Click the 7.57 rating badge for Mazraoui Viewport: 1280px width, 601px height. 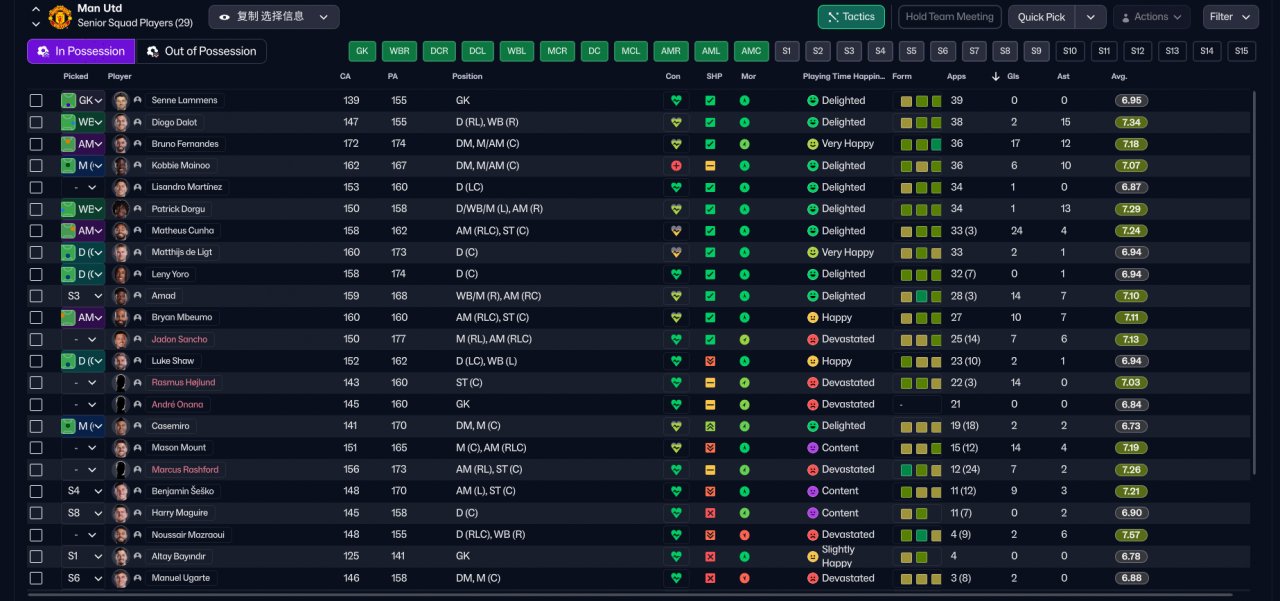click(x=1132, y=535)
